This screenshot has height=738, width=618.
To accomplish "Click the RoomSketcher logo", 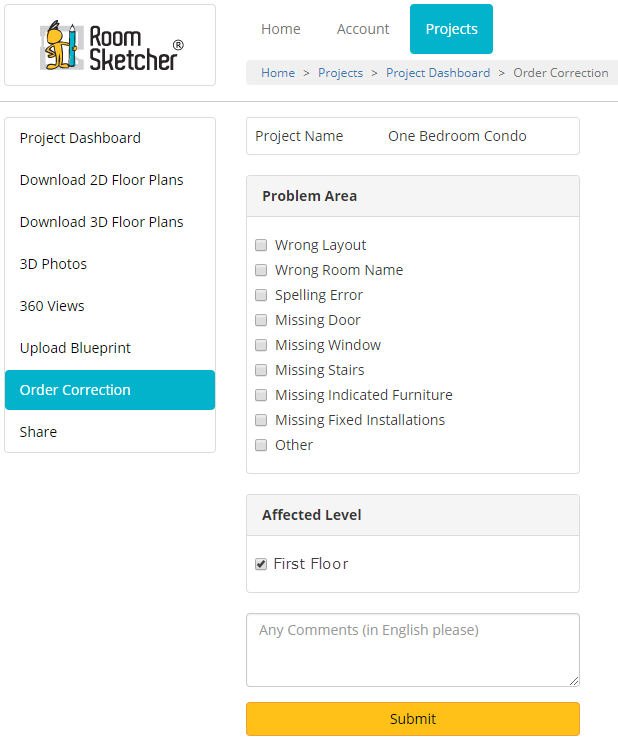I will [112, 46].
